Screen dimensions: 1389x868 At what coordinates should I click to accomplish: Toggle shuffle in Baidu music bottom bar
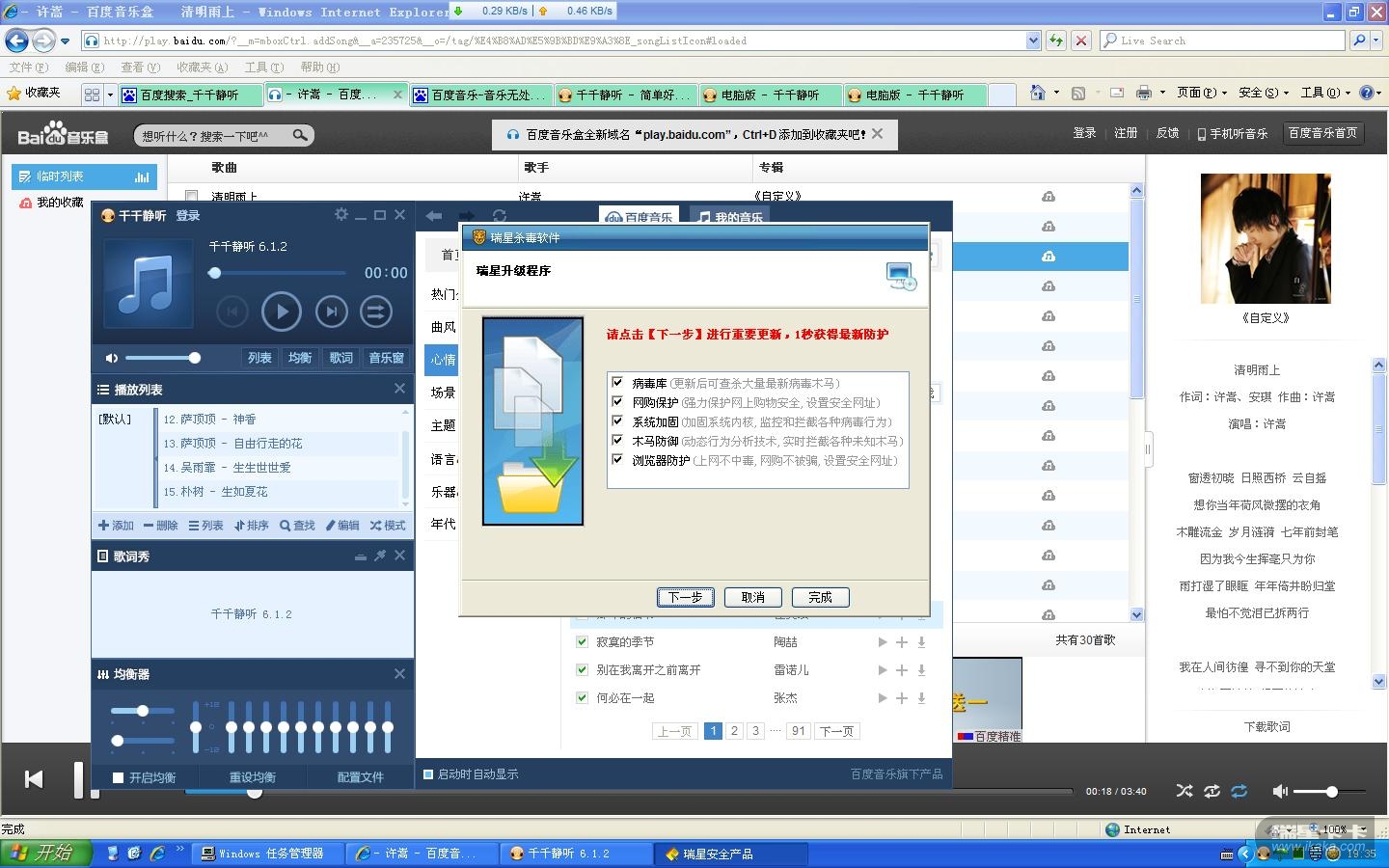point(1185,791)
